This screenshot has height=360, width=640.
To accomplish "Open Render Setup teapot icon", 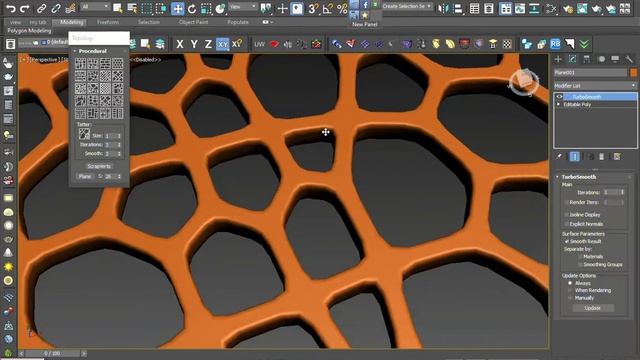I will [x=568, y=8].
